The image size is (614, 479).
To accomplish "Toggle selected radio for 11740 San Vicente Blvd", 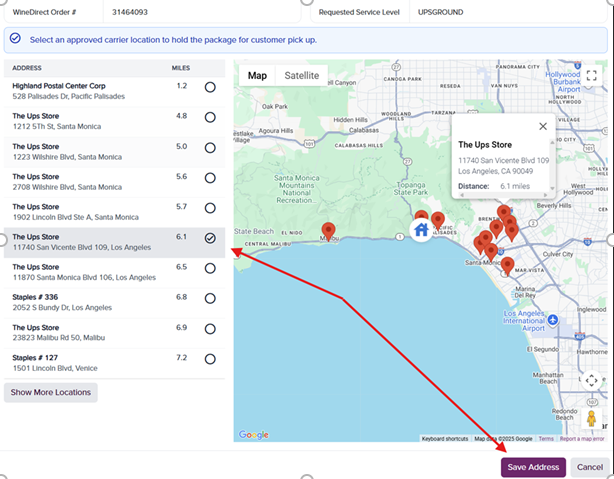I will [x=210, y=238].
